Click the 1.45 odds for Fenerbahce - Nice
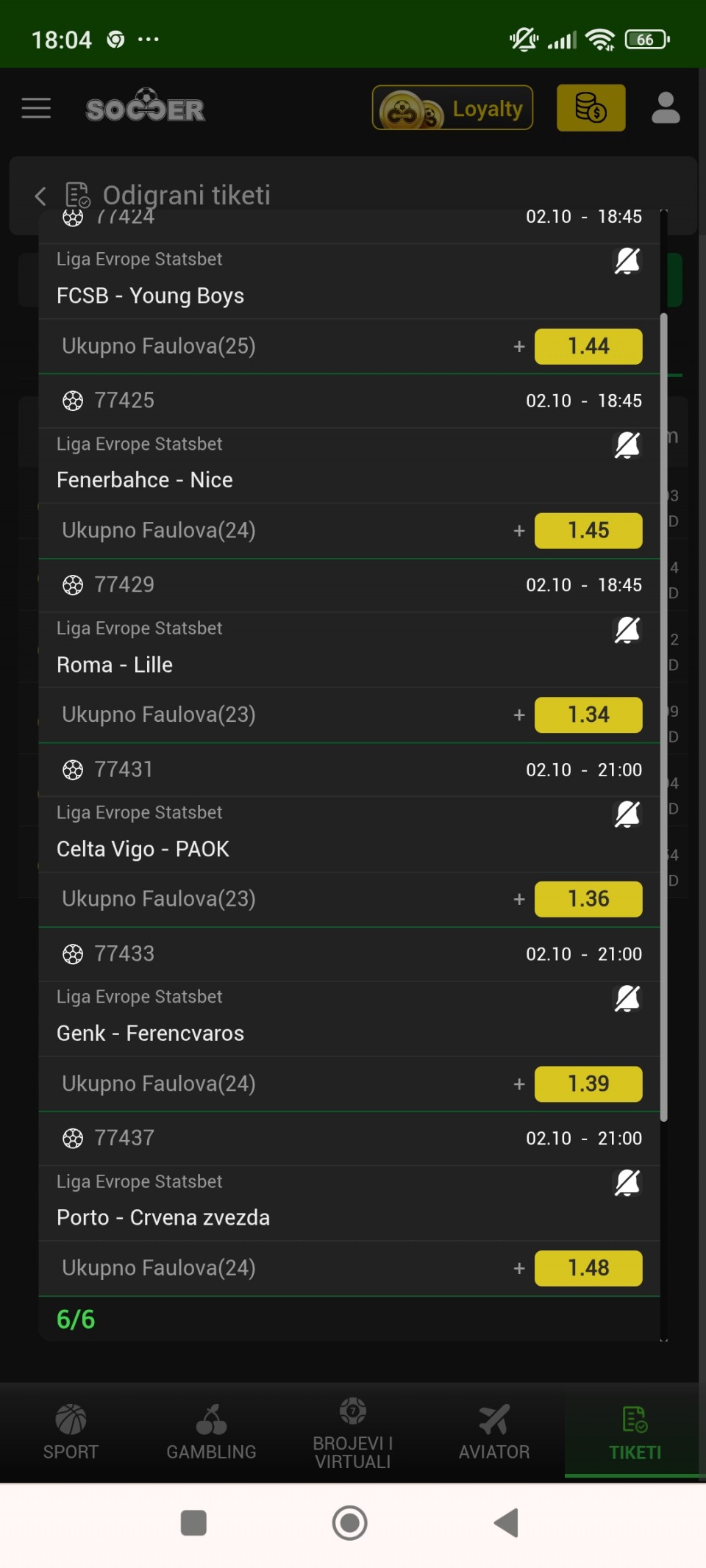706x1568 pixels. pos(588,531)
